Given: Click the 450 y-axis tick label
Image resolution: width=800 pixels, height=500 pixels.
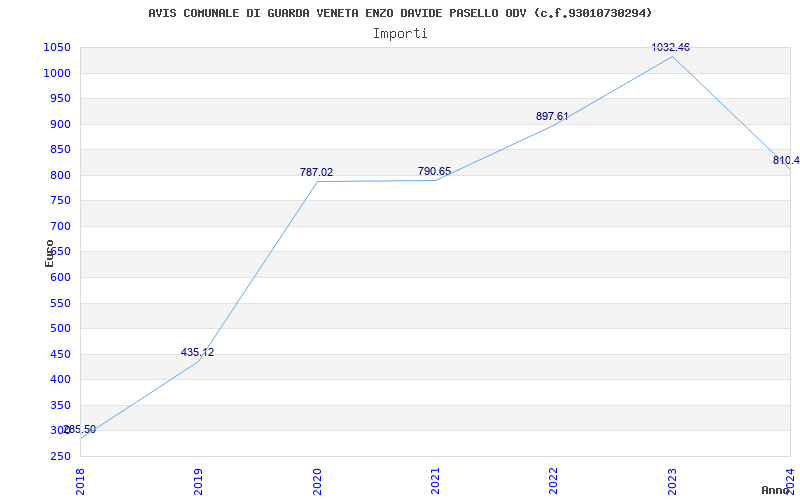Looking at the screenshot, I should click(x=60, y=355).
